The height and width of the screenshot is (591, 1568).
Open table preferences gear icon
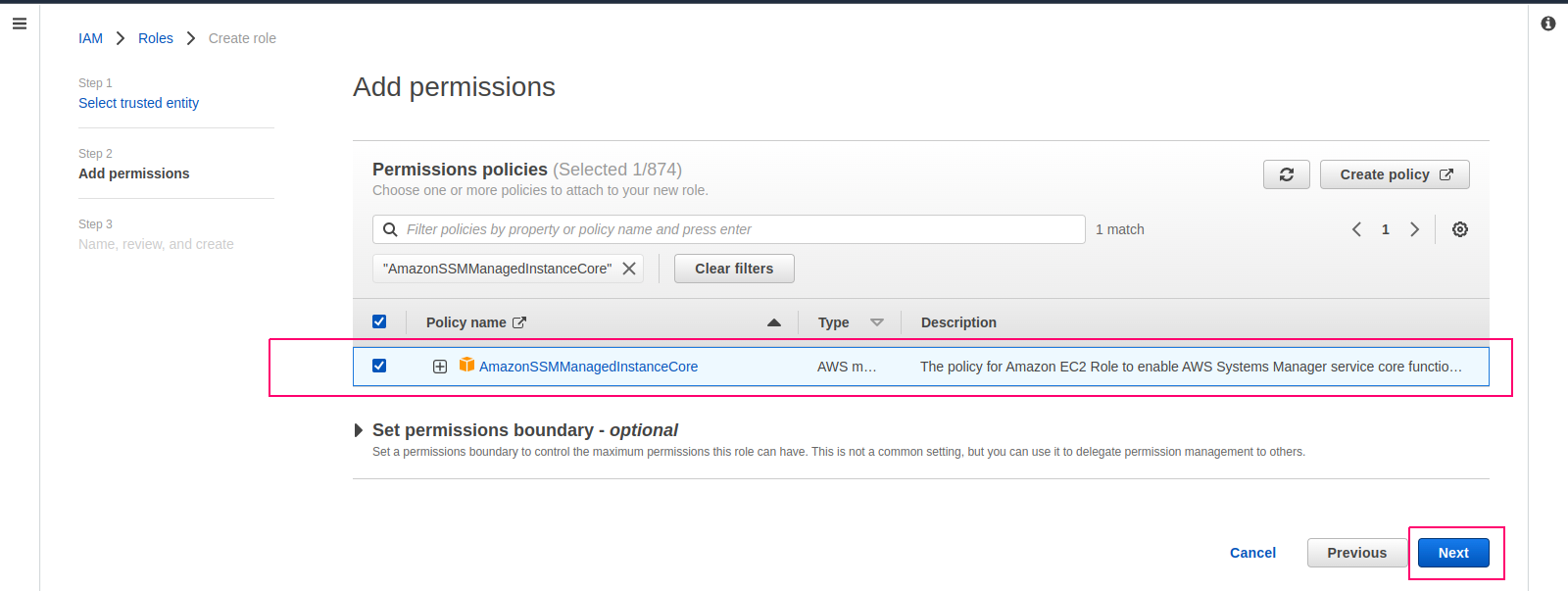point(1460,229)
